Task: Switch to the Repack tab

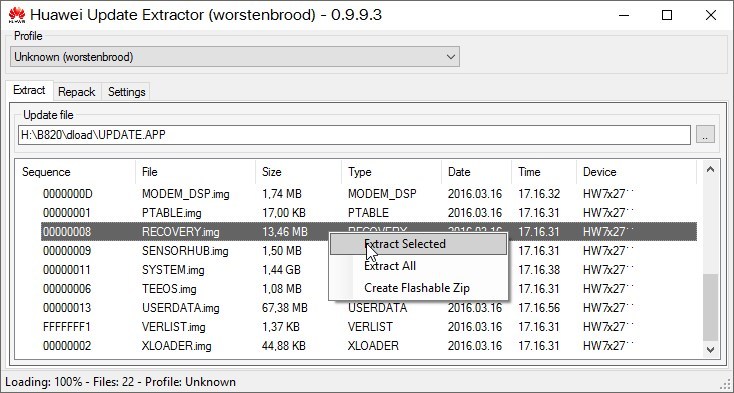Action: coord(77,92)
